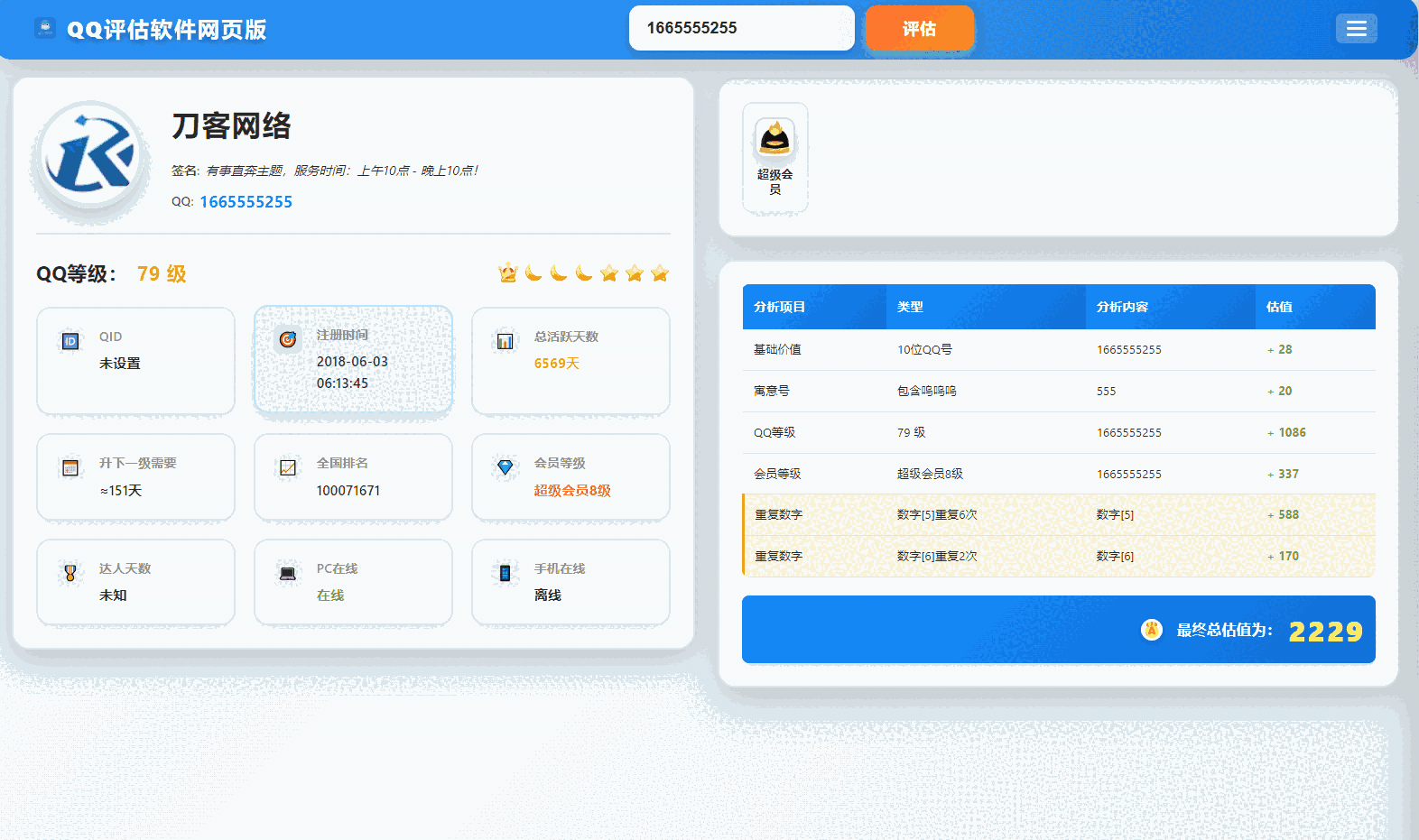The width and height of the screenshot is (1419, 840).
Task: Click the 刀客网络 nickname heading
Action: (232, 125)
